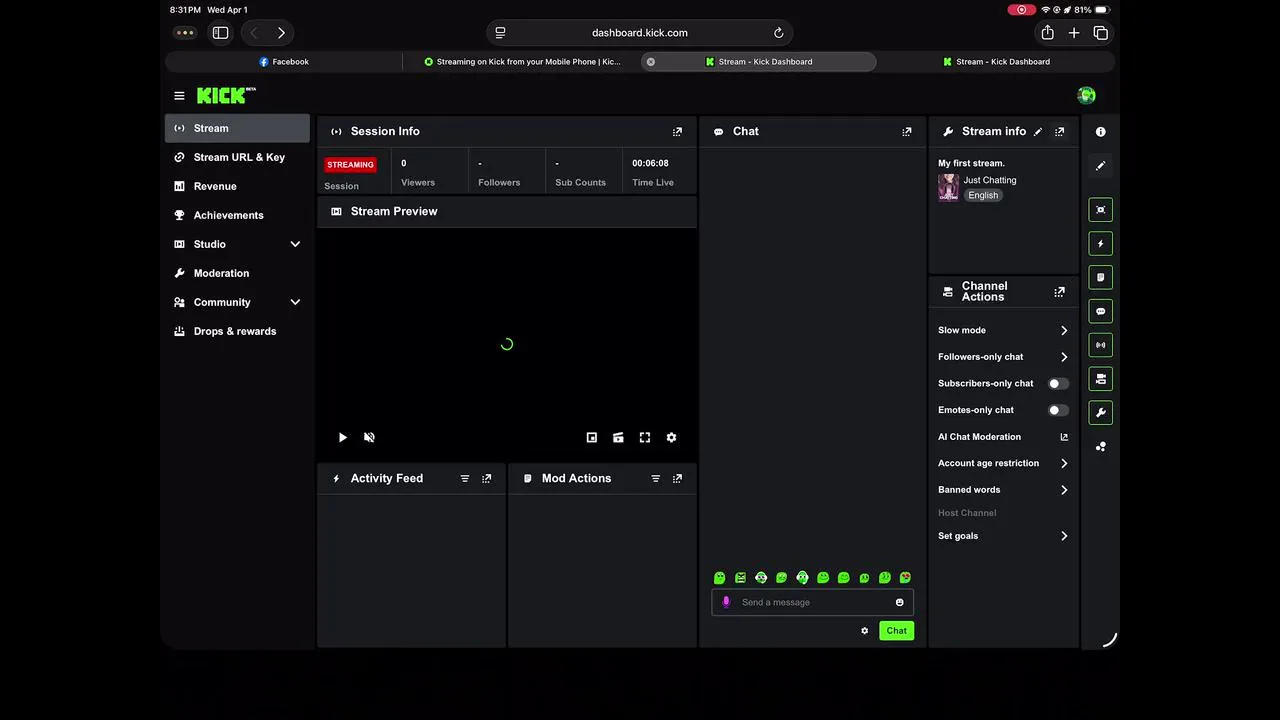Enable Emotes-only chat

tap(1058, 410)
